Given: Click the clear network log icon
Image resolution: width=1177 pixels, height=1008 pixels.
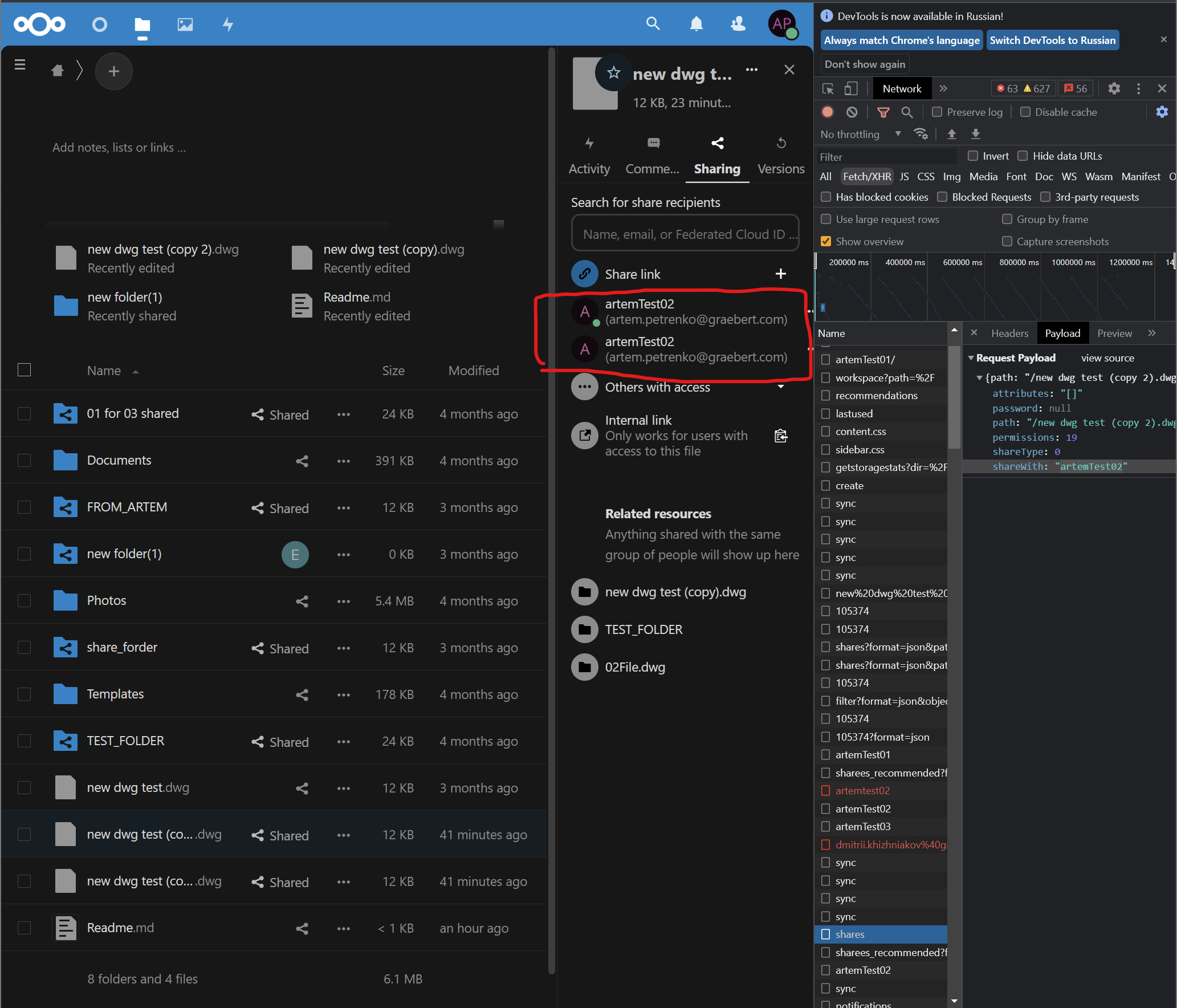Looking at the screenshot, I should click(852, 112).
